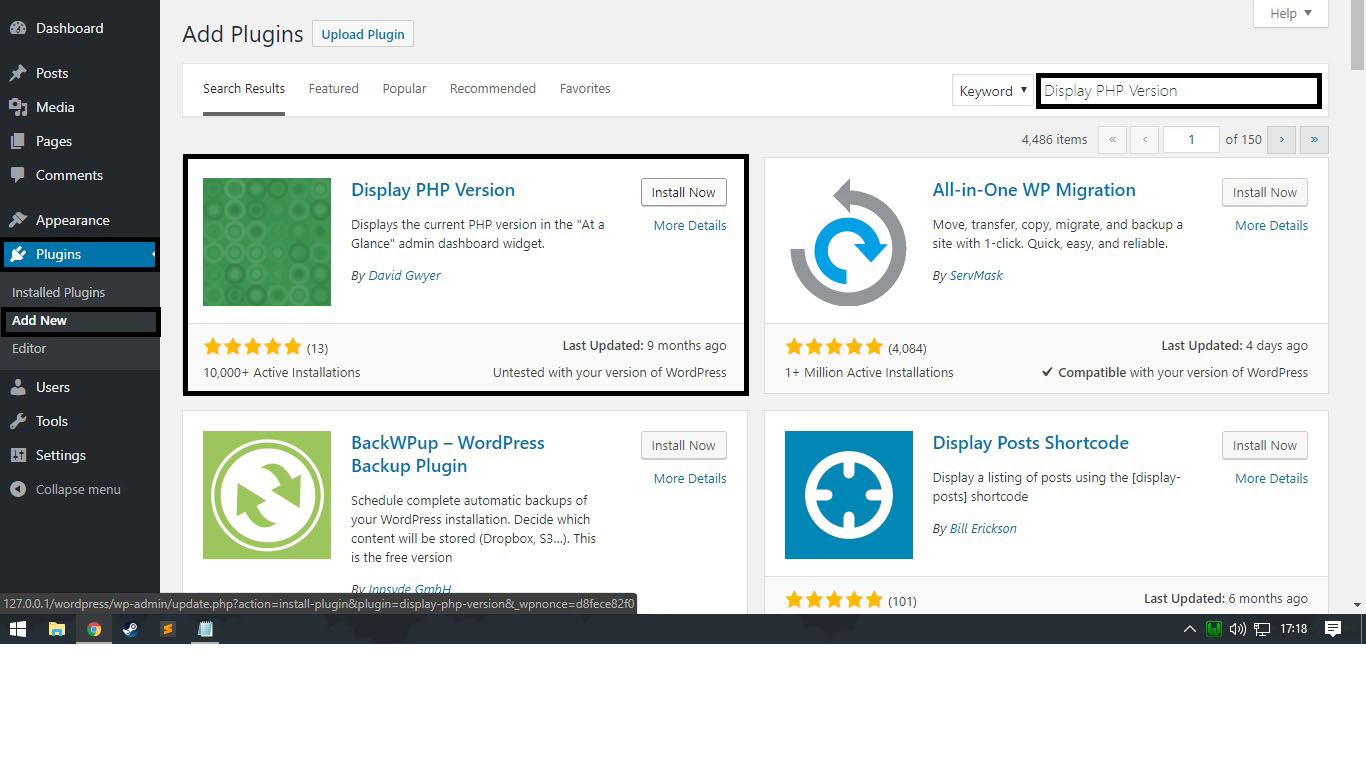Open More Details for Display Posts Shortcode
Viewport: 1366px width, 768px height.
pyautogui.click(x=1271, y=478)
